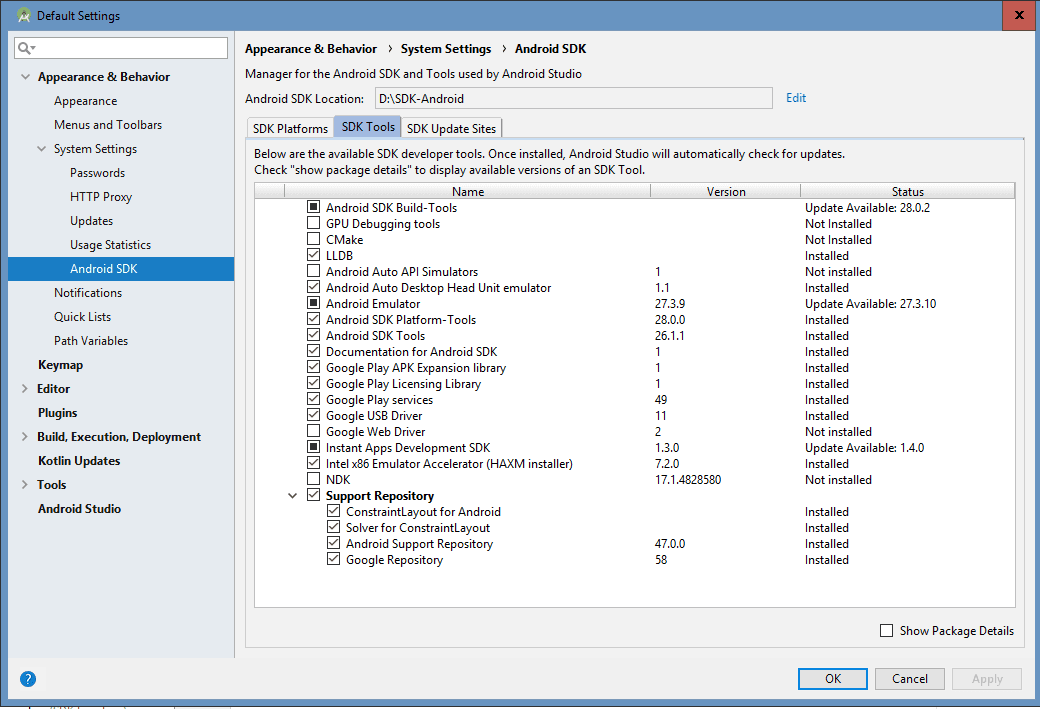Toggle Show Package Details checkbox
Viewport: 1040px width, 709px height.
pos(886,631)
